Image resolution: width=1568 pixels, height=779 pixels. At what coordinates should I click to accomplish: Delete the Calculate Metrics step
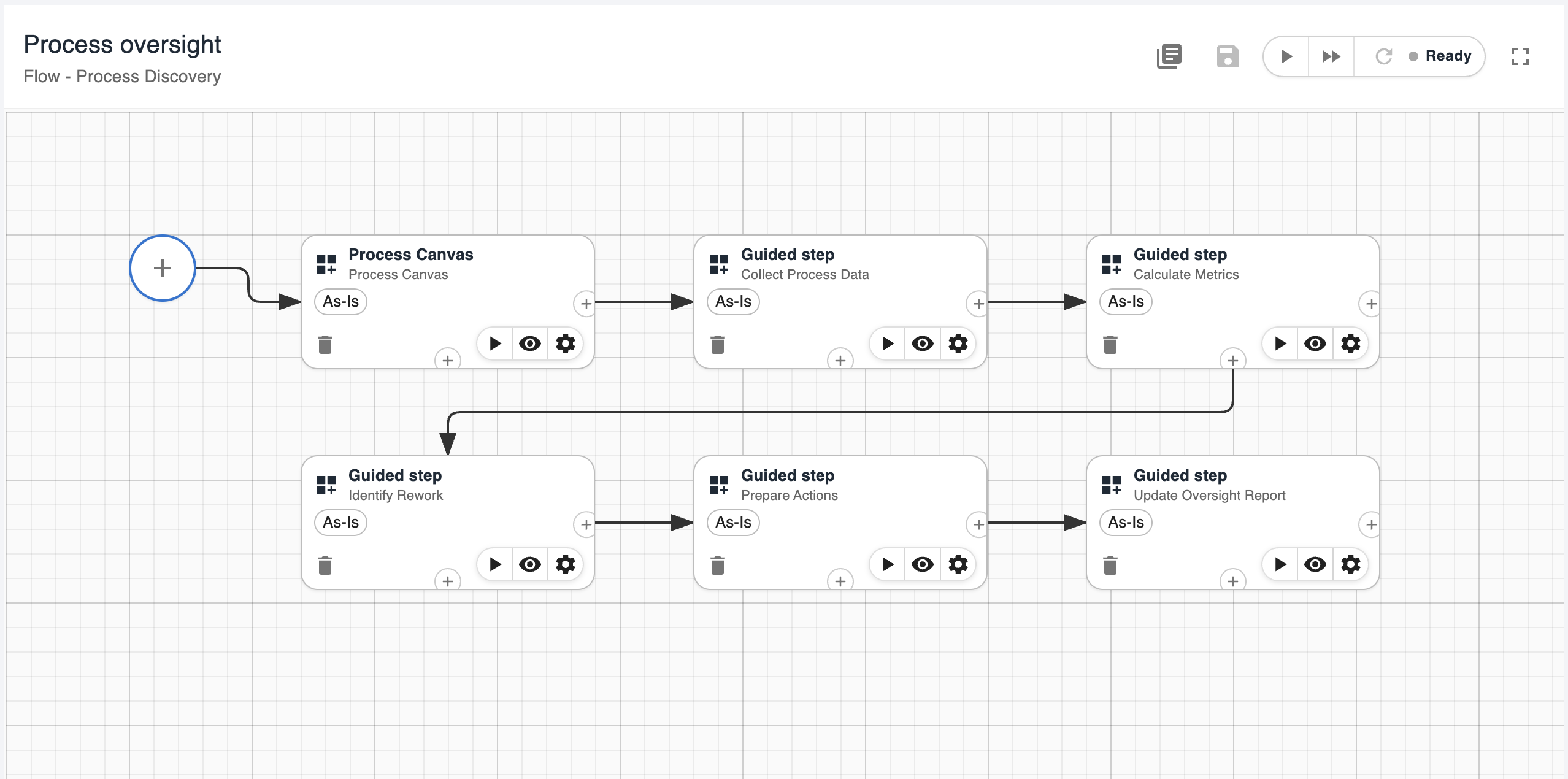pos(1110,345)
